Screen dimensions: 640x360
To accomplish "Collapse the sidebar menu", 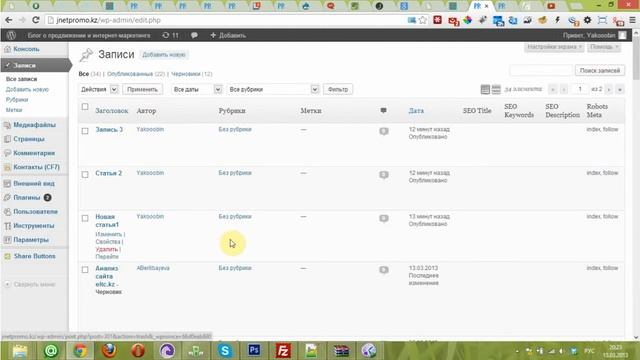I will [30, 284].
